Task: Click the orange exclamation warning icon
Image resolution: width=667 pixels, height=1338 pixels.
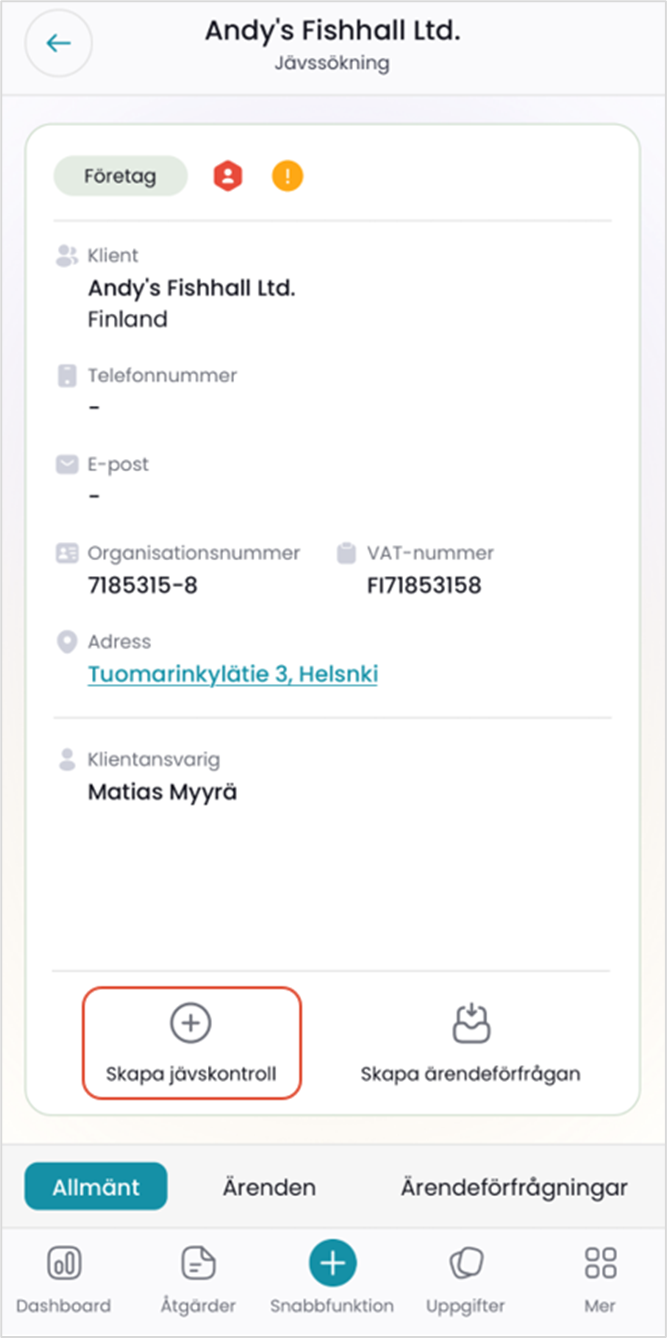Action: [x=288, y=177]
